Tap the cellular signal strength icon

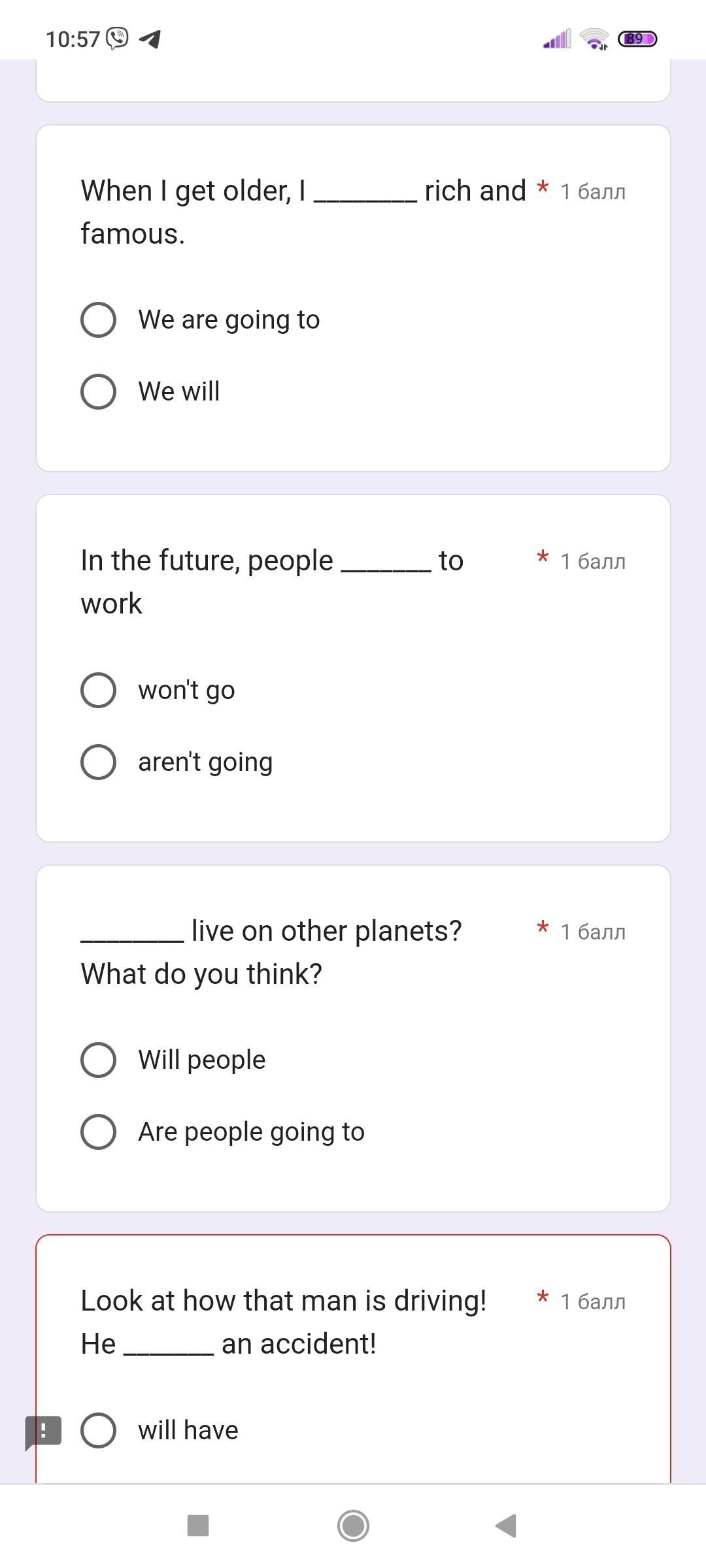pyautogui.click(x=556, y=39)
